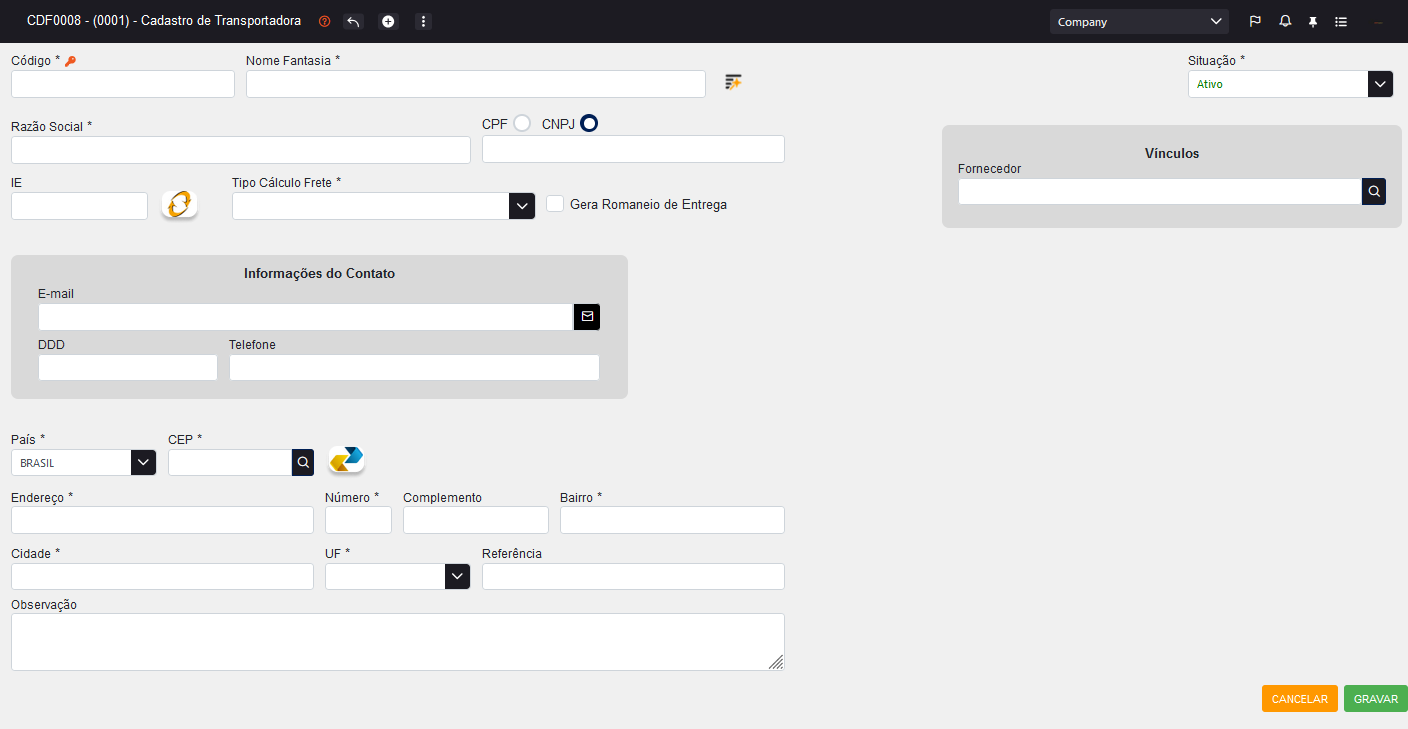The image size is (1408, 729).
Task: Click the Correios logo icon near CEP
Action: click(x=347, y=460)
